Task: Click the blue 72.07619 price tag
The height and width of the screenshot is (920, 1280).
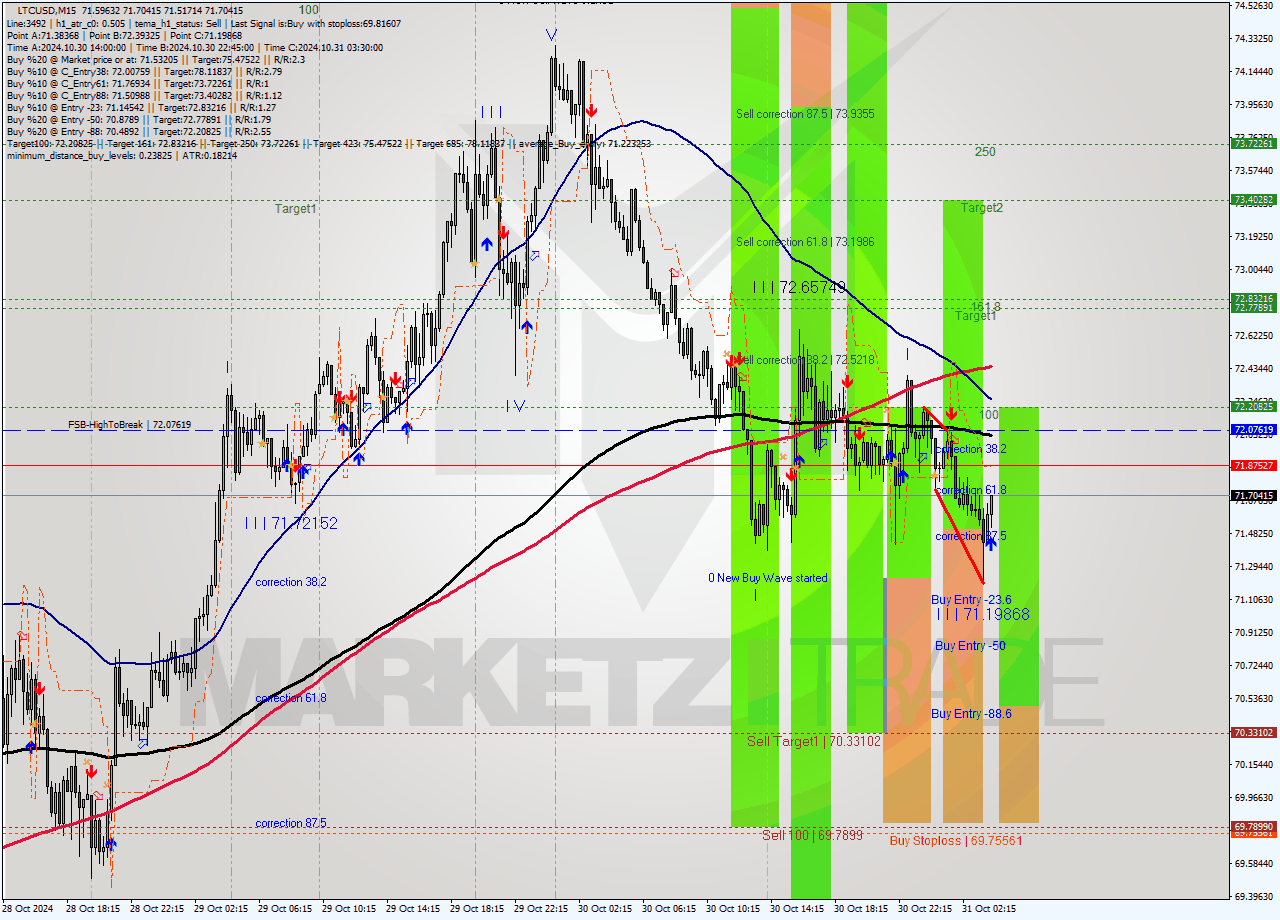Action: (1253, 430)
